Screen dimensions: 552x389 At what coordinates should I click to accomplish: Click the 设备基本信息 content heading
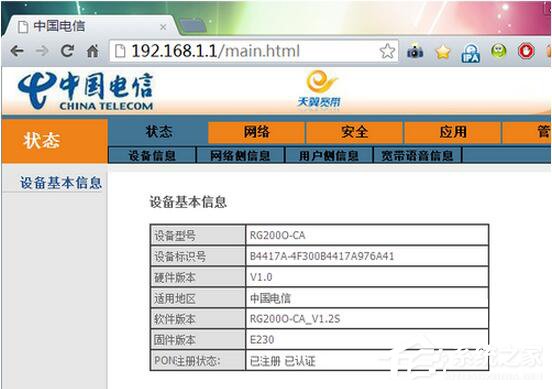click(188, 202)
